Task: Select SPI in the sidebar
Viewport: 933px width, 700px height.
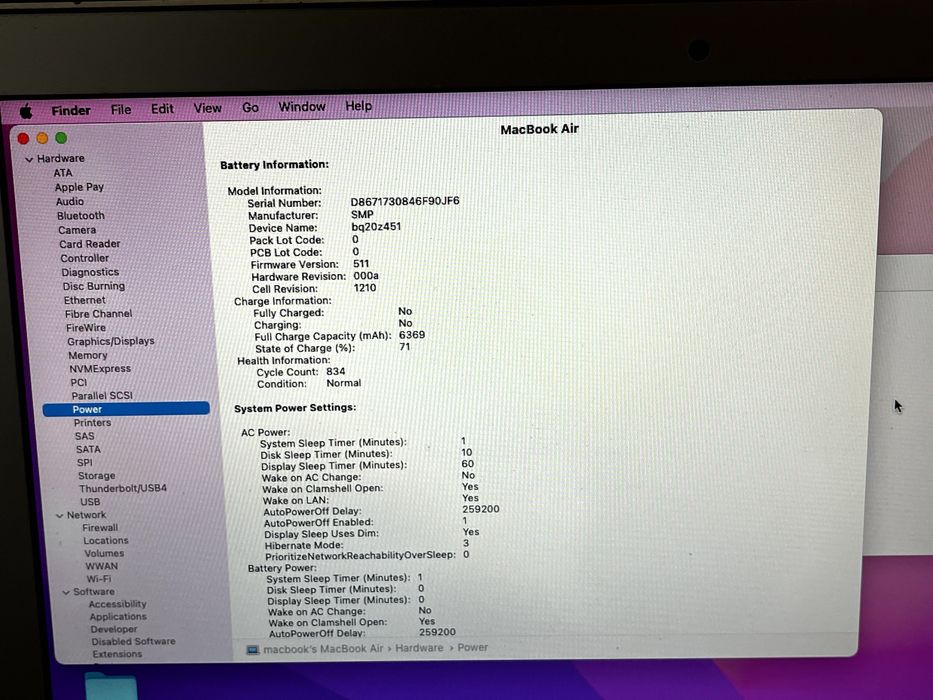Action: (x=84, y=462)
